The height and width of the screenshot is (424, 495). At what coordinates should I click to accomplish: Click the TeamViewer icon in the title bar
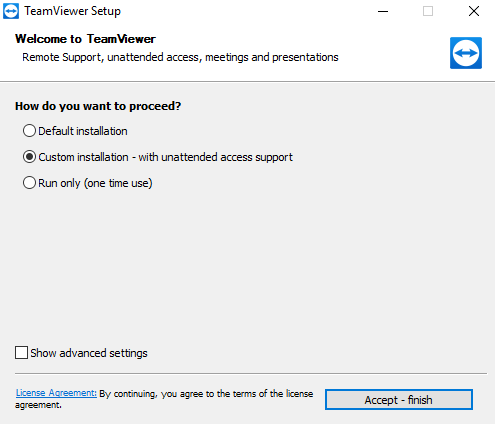pos(11,11)
